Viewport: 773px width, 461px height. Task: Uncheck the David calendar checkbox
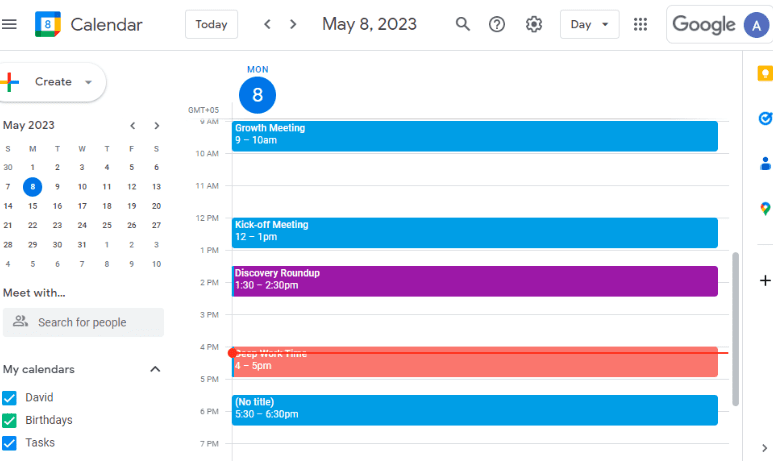9,398
